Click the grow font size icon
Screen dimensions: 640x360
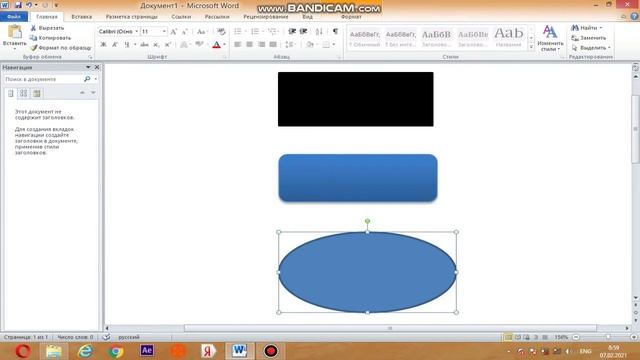173,31
